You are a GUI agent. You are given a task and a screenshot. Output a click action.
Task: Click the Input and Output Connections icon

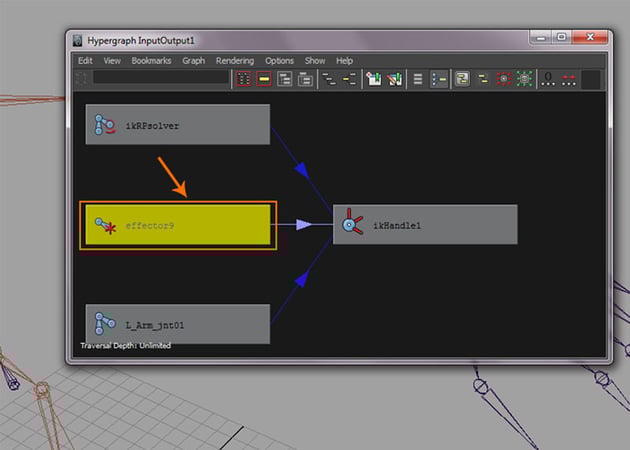[x=349, y=78]
